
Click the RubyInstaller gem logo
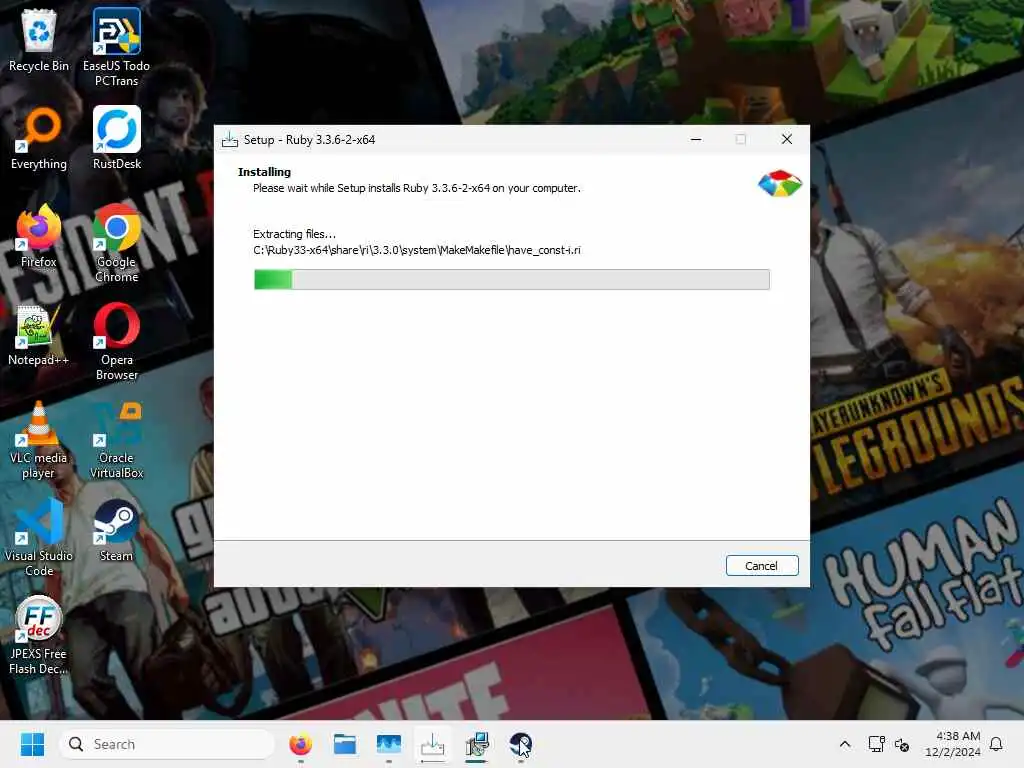pos(780,184)
